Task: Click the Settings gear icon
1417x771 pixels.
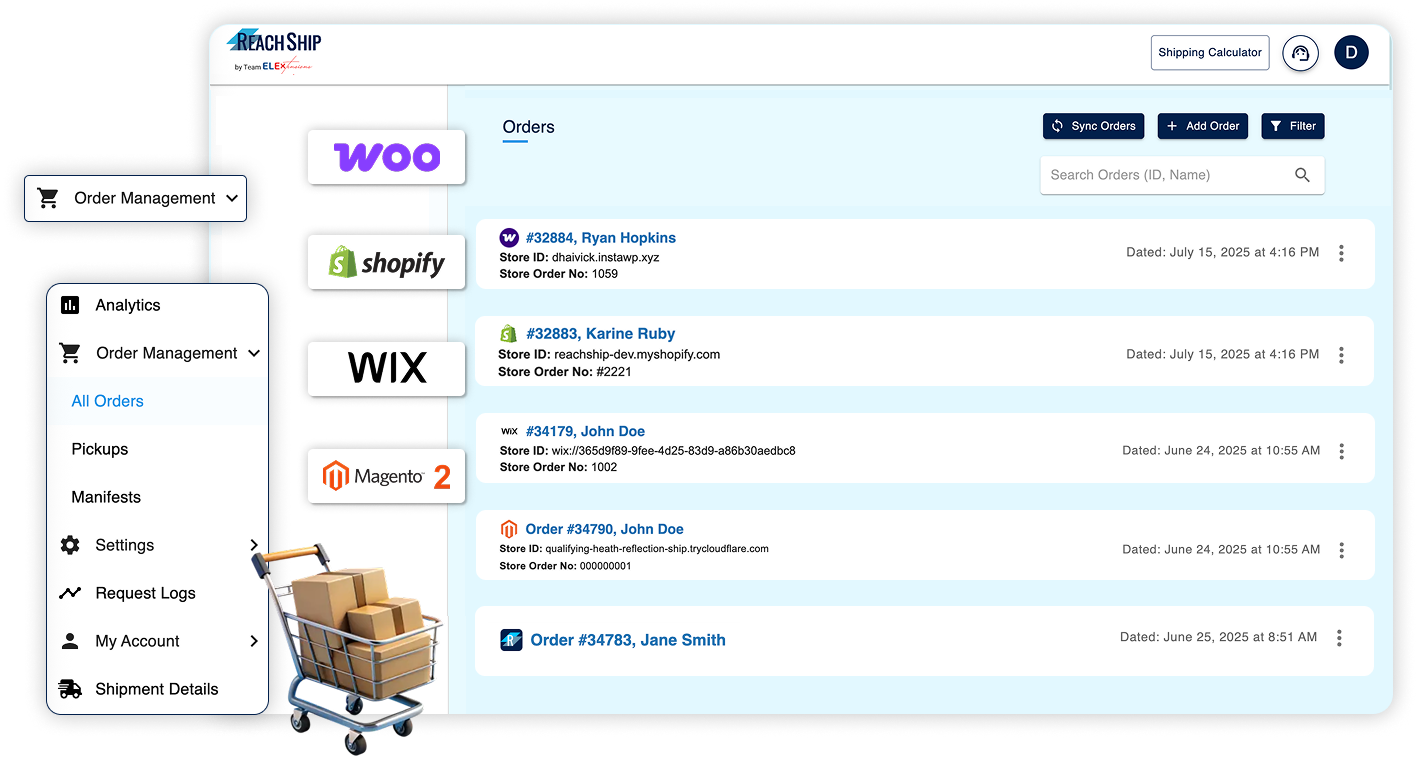Action: coord(70,545)
